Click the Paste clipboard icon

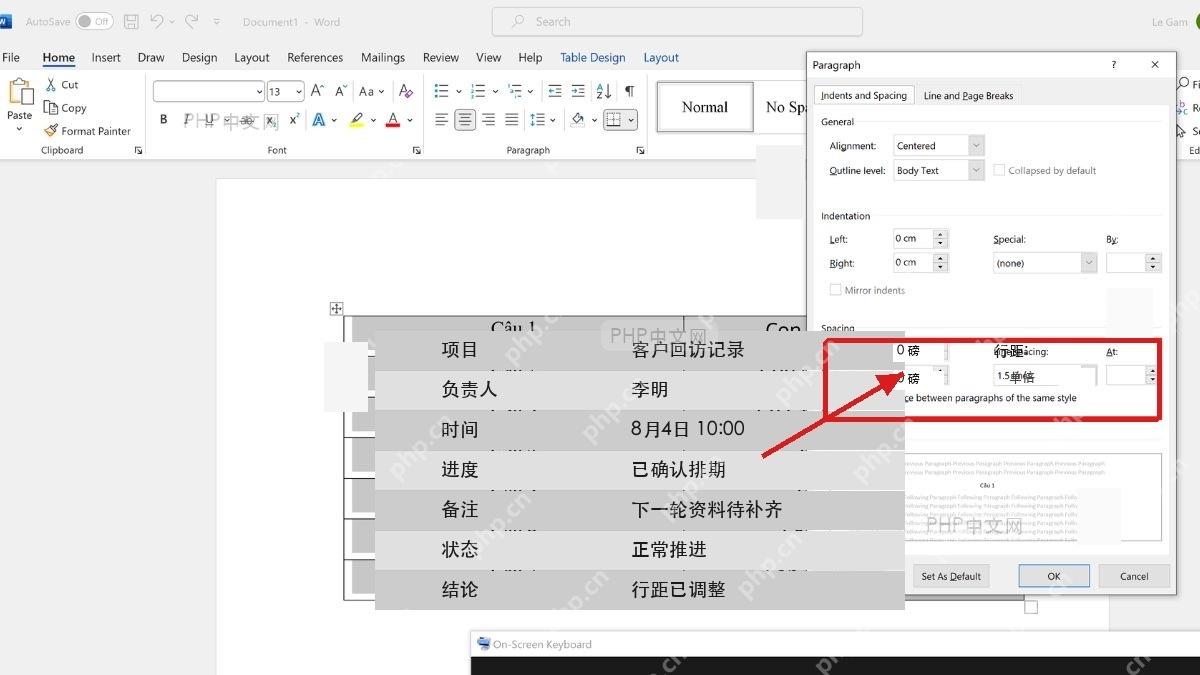[x=20, y=93]
